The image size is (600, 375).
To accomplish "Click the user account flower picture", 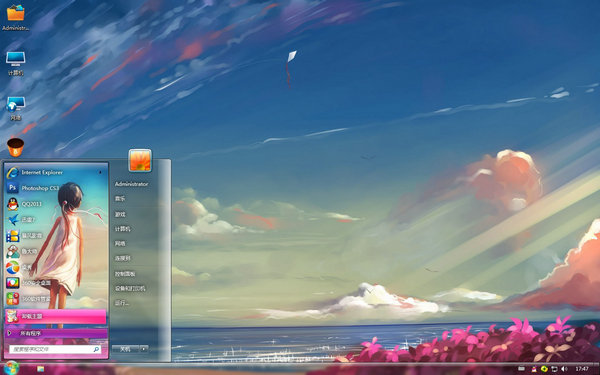I will point(140,160).
